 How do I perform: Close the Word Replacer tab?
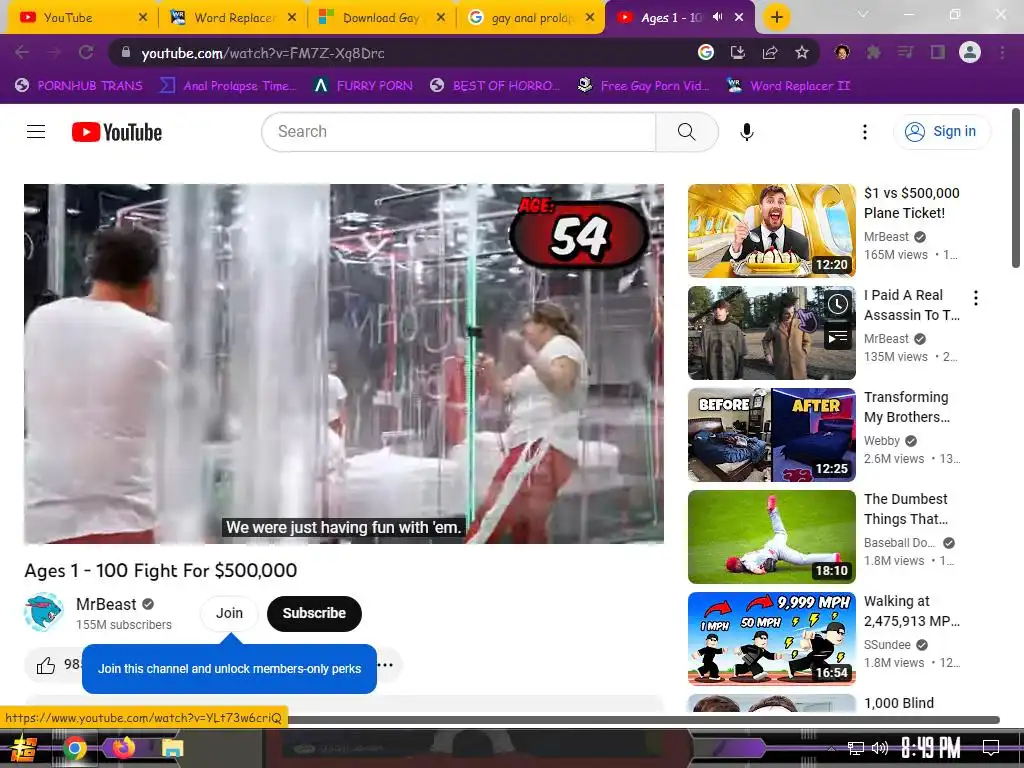tap(292, 17)
